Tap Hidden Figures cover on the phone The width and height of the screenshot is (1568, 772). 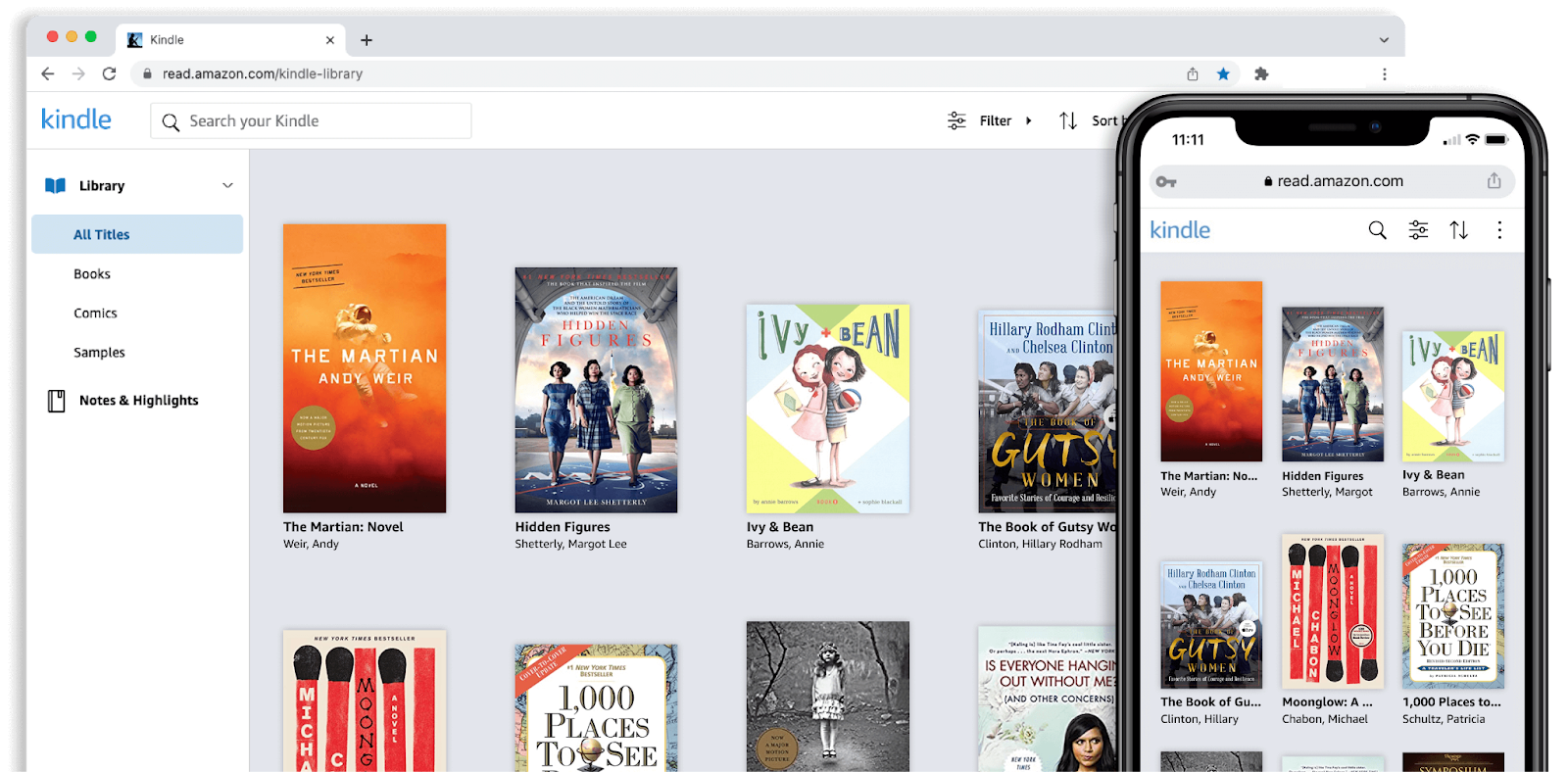(1333, 384)
